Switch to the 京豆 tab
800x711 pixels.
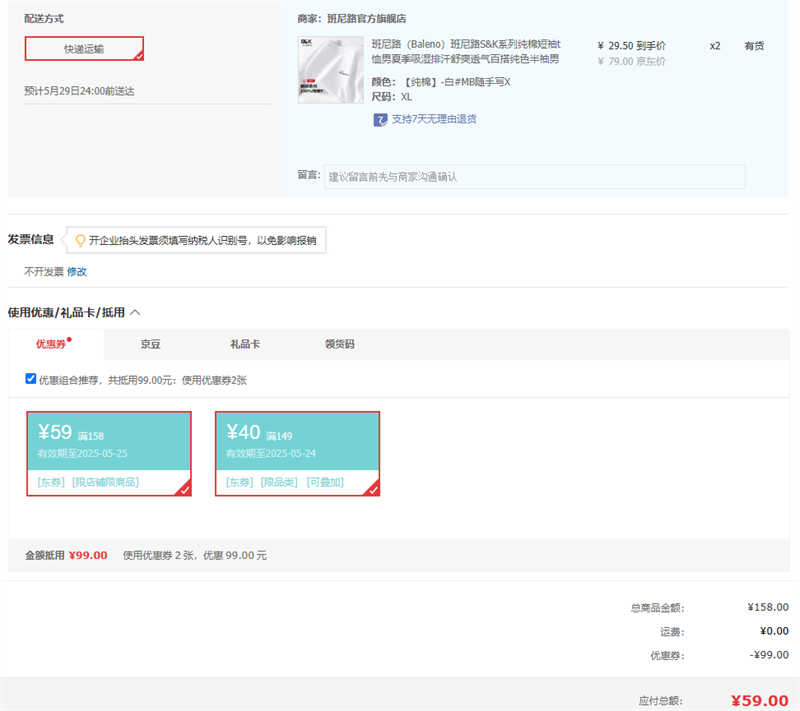click(150, 344)
